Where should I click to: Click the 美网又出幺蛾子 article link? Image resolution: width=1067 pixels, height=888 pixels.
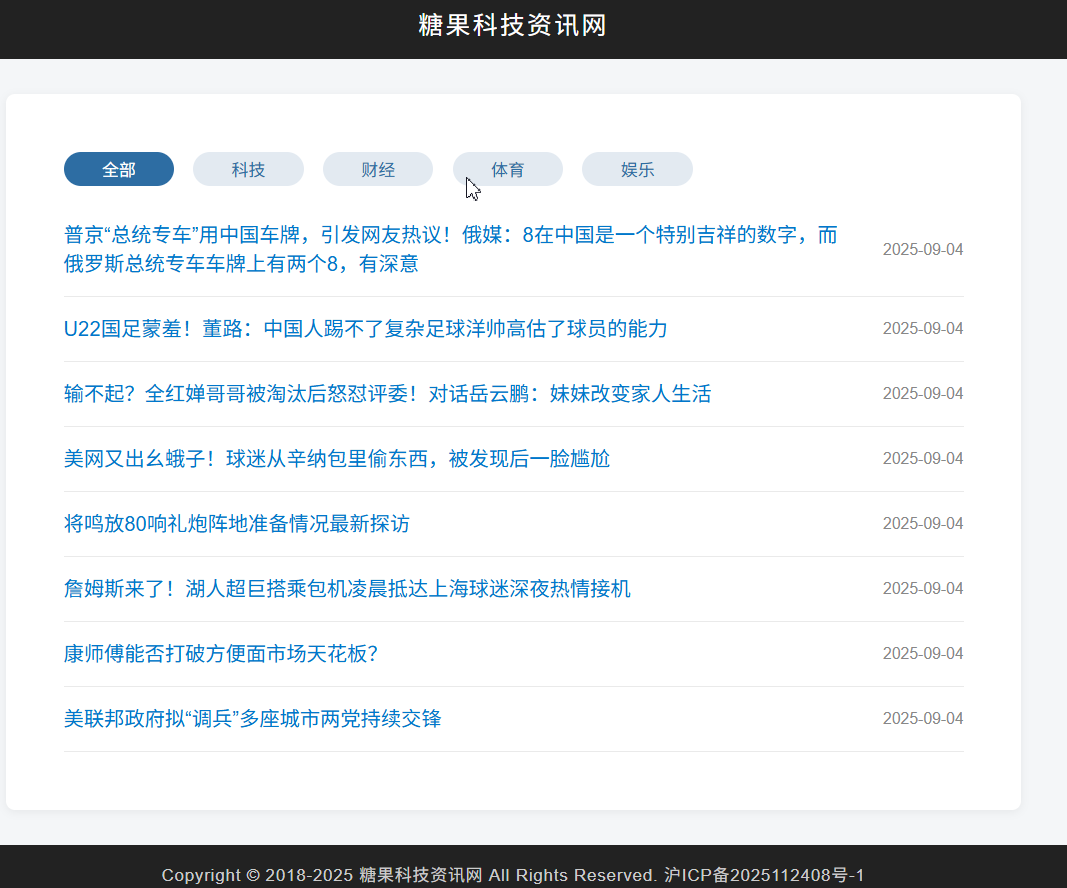(x=337, y=459)
